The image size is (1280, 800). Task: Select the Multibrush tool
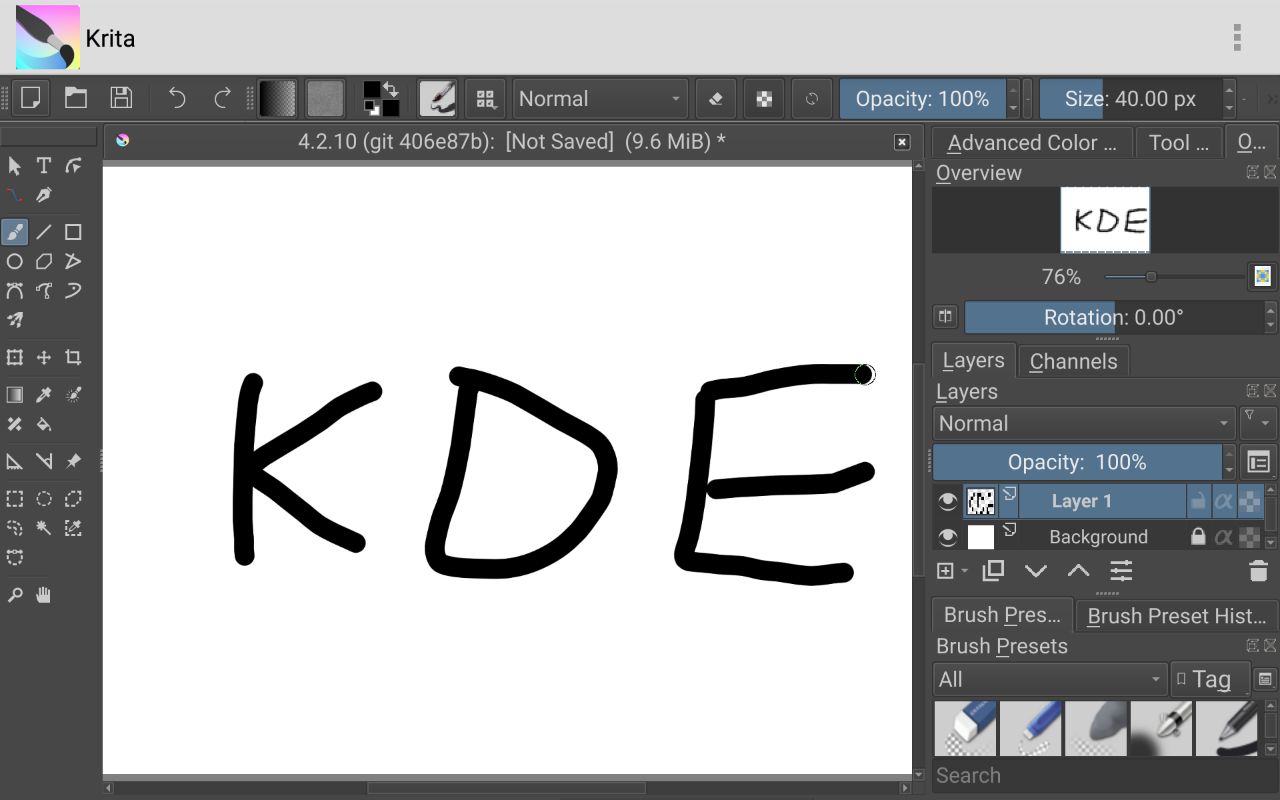(x=15, y=320)
